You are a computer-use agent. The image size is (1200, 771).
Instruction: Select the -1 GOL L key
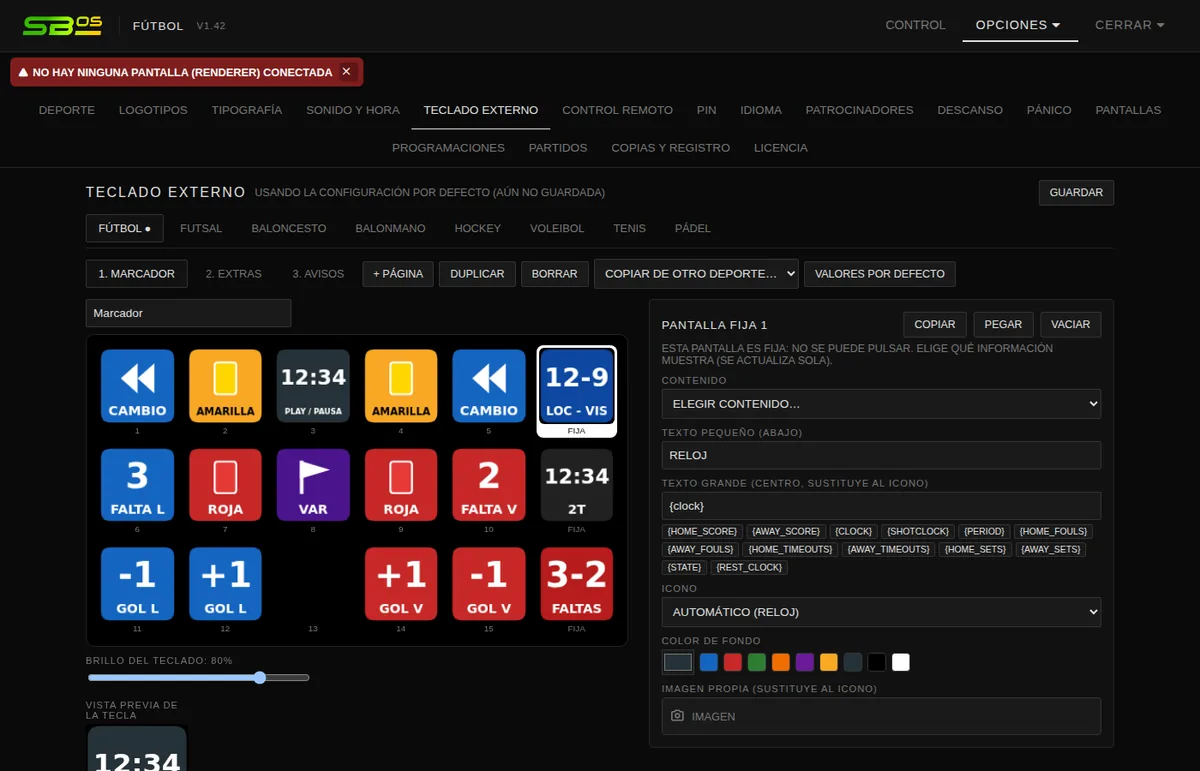coord(137,584)
